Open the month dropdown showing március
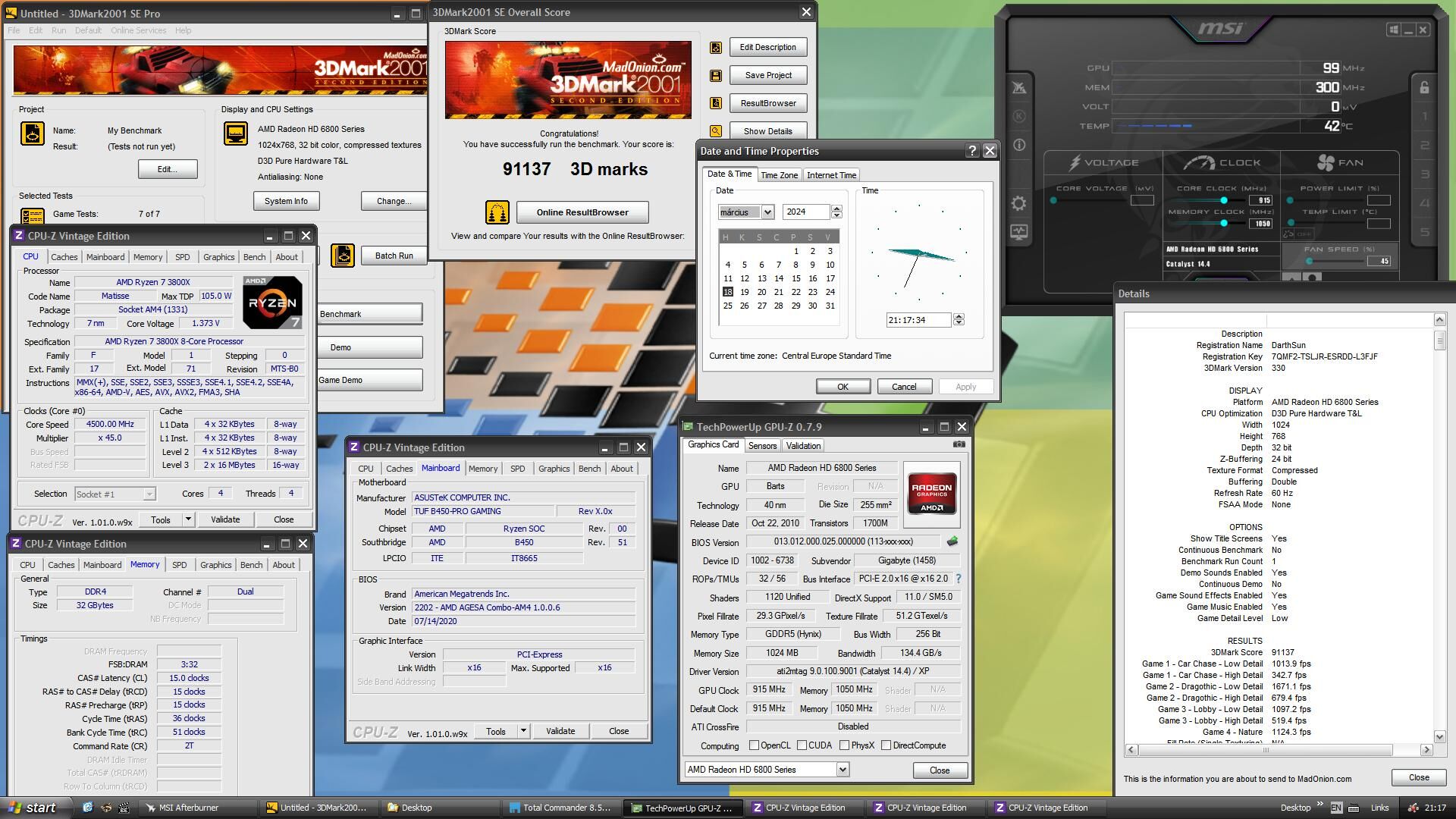 pos(767,212)
